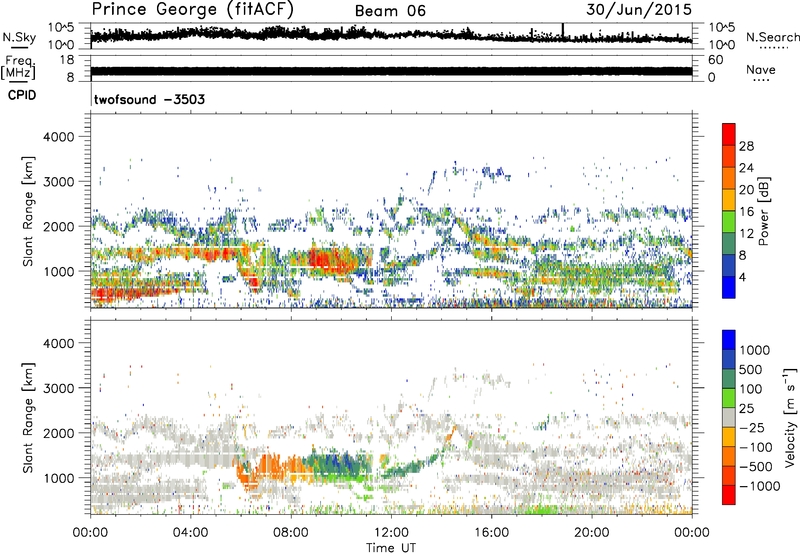Click the '12:00' time tick label
The image size is (800, 554).
[x=391, y=533]
